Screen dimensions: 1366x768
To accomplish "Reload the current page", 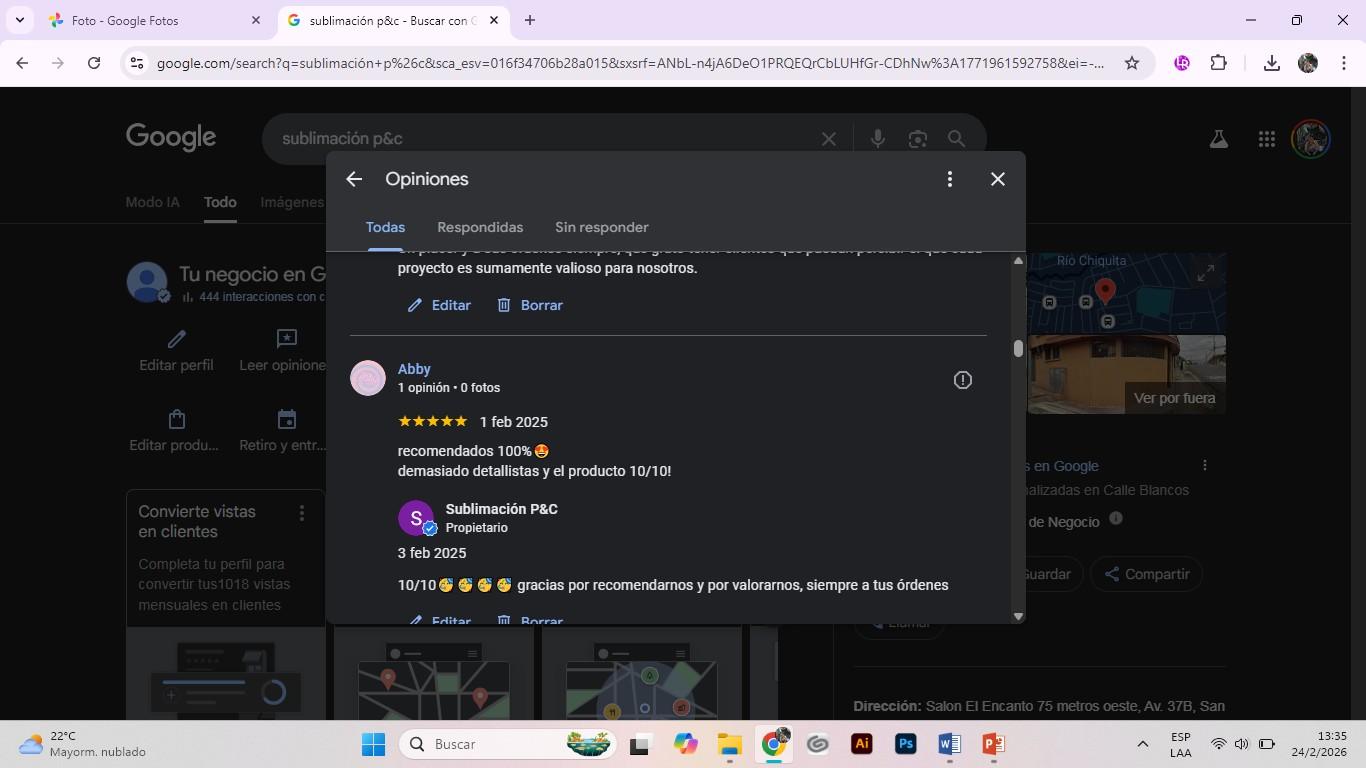I will click(x=94, y=63).
